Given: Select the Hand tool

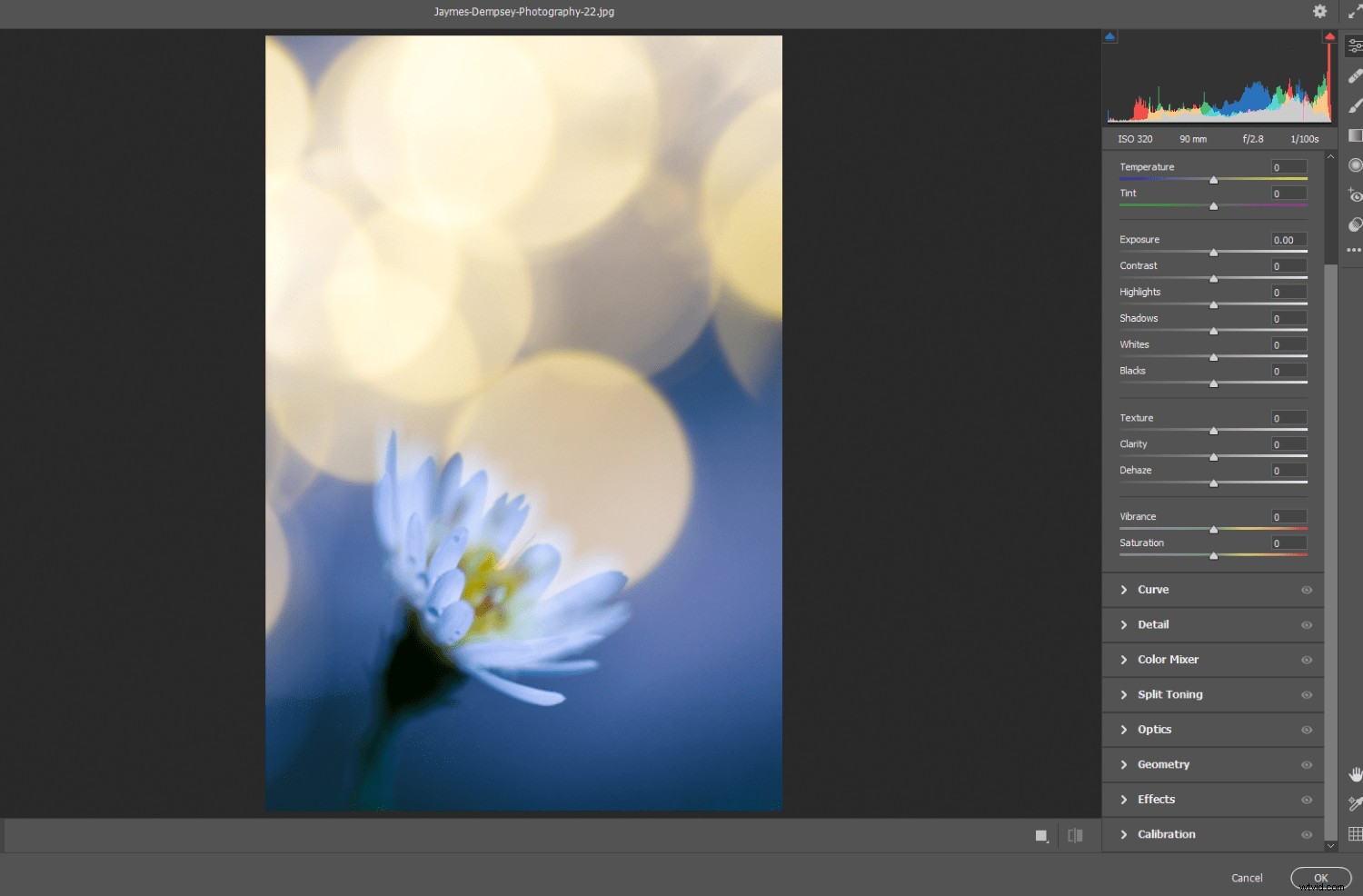Looking at the screenshot, I should pyautogui.click(x=1355, y=775).
